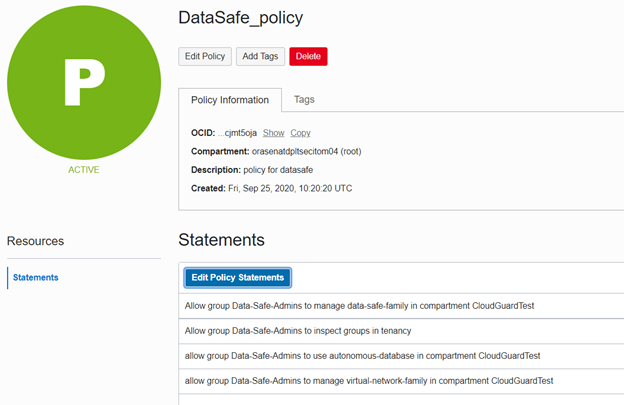Image resolution: width=624 pixels, height=405 pixels.
Task: Show the full OCID value
Action: click(273, 133)
